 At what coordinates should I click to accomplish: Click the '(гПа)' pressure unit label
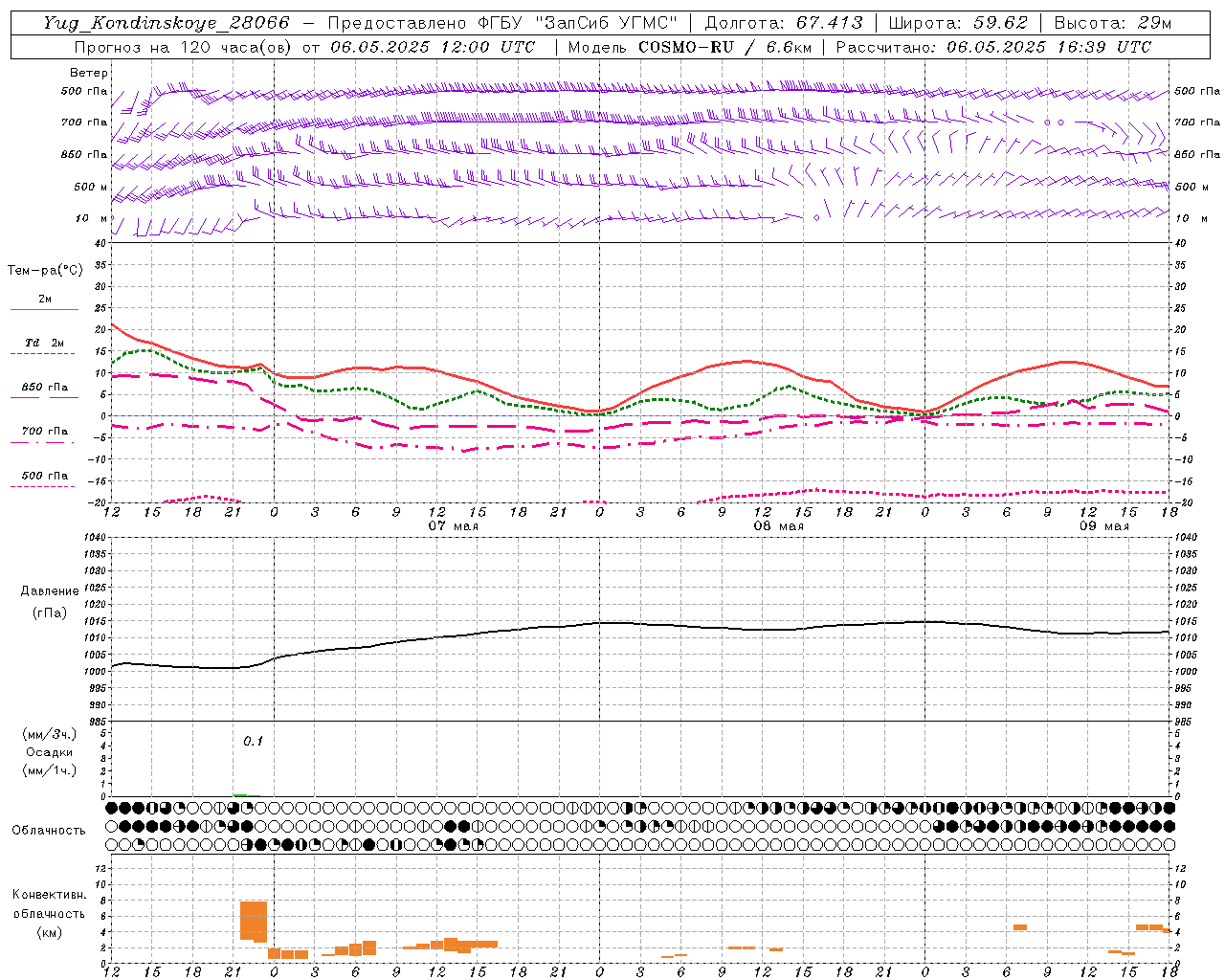50,613
